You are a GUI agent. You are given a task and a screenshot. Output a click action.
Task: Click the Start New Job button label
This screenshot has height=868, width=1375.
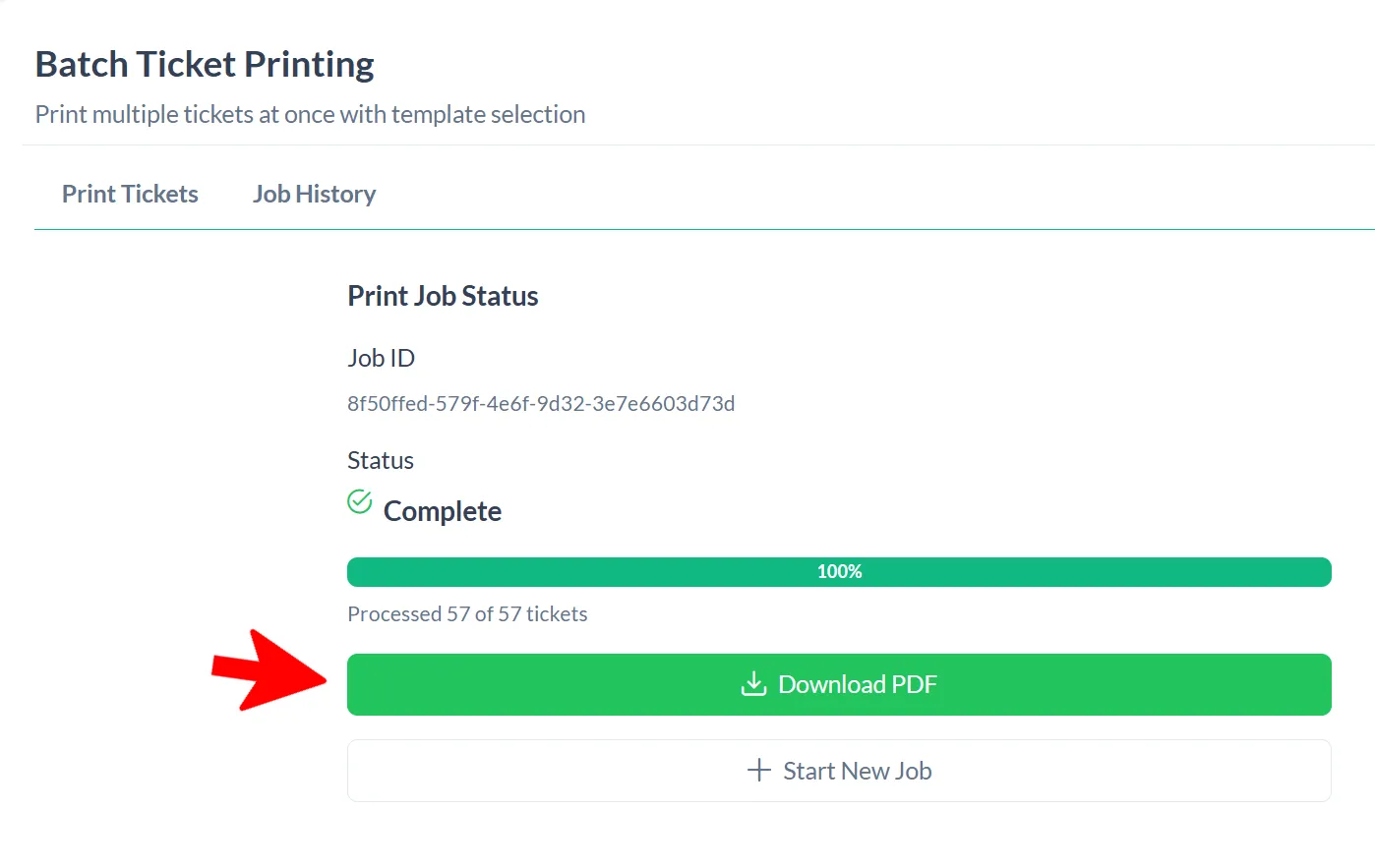[858, 771]
